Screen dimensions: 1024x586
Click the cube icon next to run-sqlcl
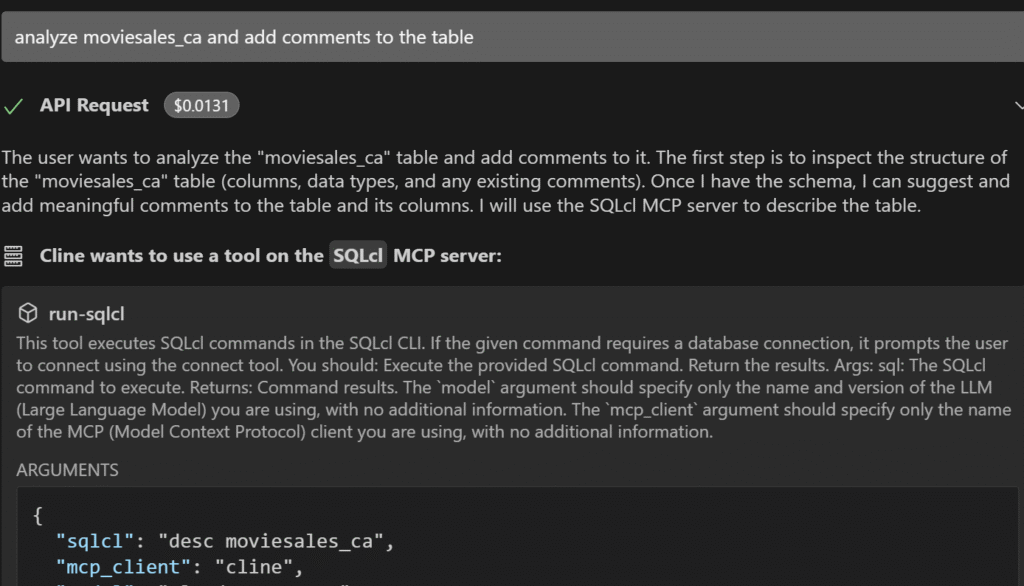click(x=30, y=315)
